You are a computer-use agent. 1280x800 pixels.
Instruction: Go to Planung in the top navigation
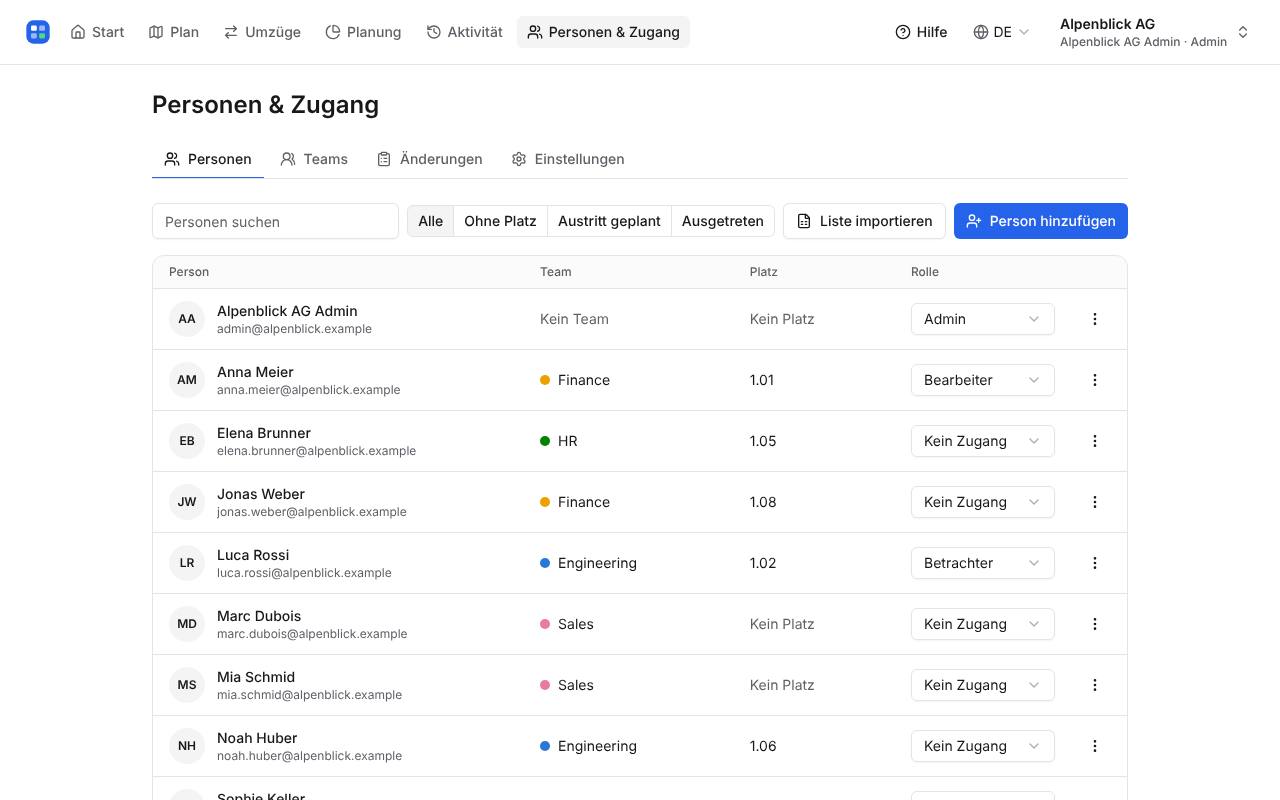point(363,32)
